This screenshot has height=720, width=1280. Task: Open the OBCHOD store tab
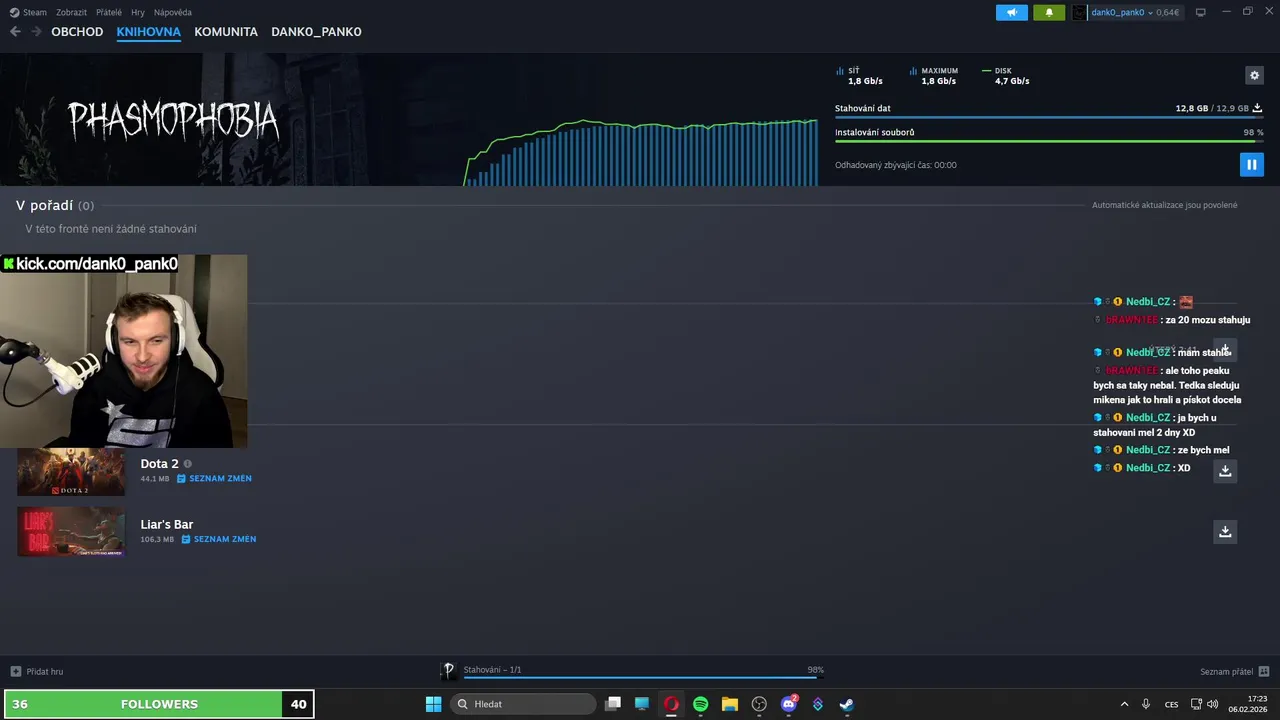(x=77, y=32)
